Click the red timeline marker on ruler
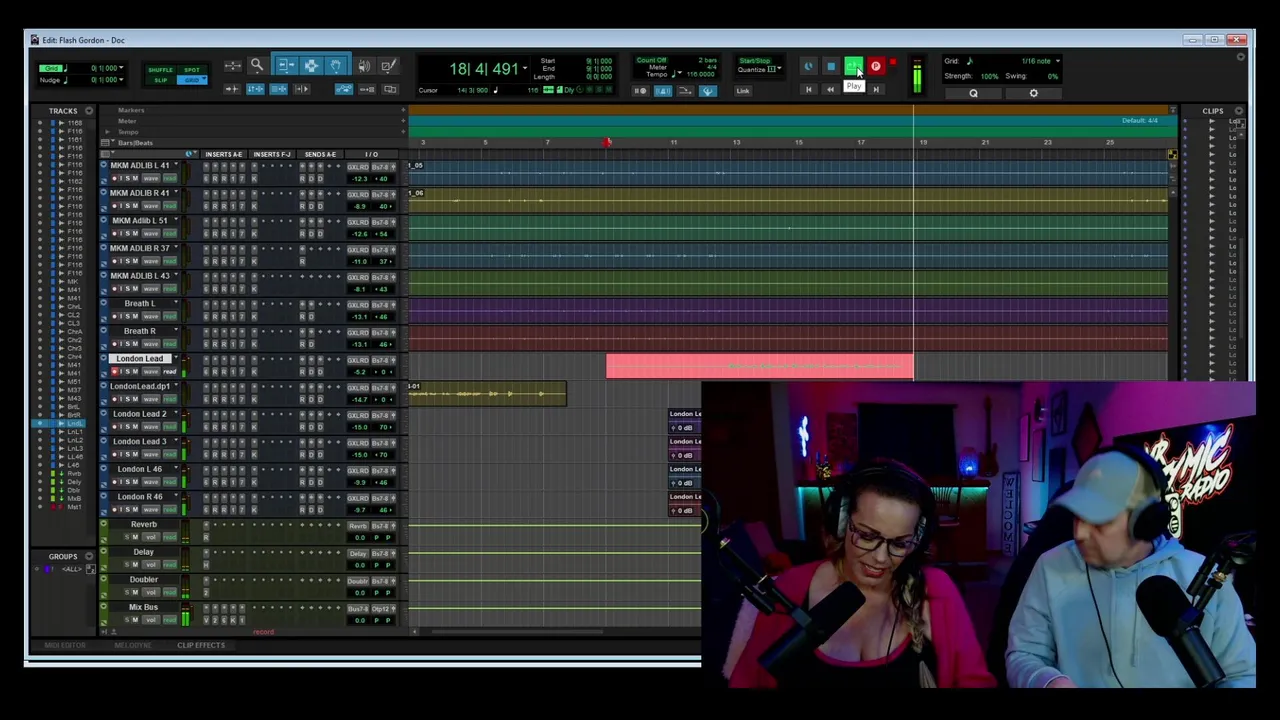The height and width of the screenshot is (720, 1280). 608,142
